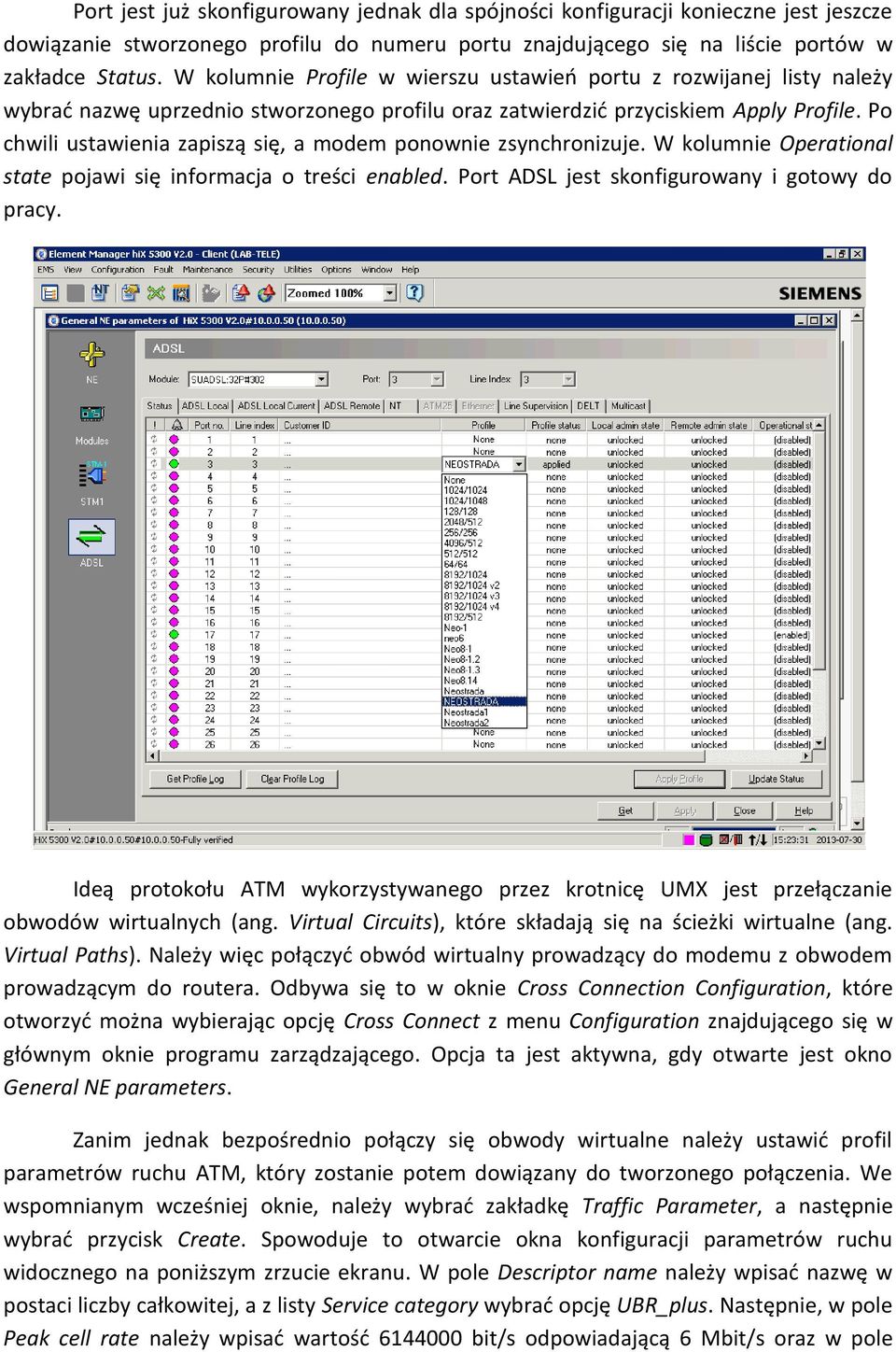
Task: Open the Module SUADSL:32P#302 combo box
Action: pos(258,379)
